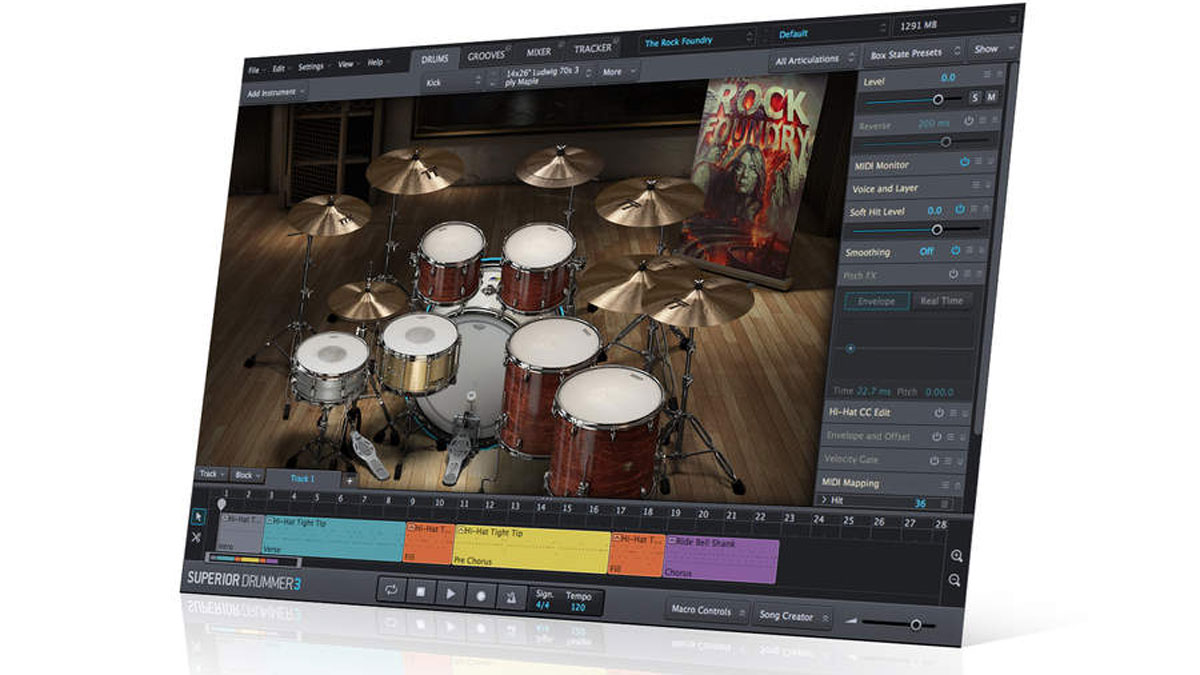Image resolution: width=1200 pixels, height=675 pixels.
Task: Enable Hi-Hat CC Edit power button
Action: (x=939, y=412)
